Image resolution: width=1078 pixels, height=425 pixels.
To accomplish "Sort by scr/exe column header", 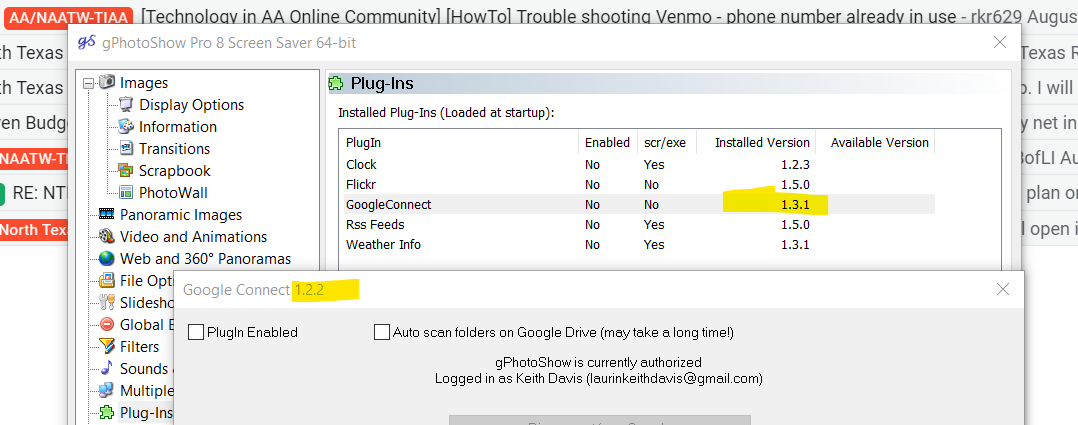I will (x=665, y=143).
